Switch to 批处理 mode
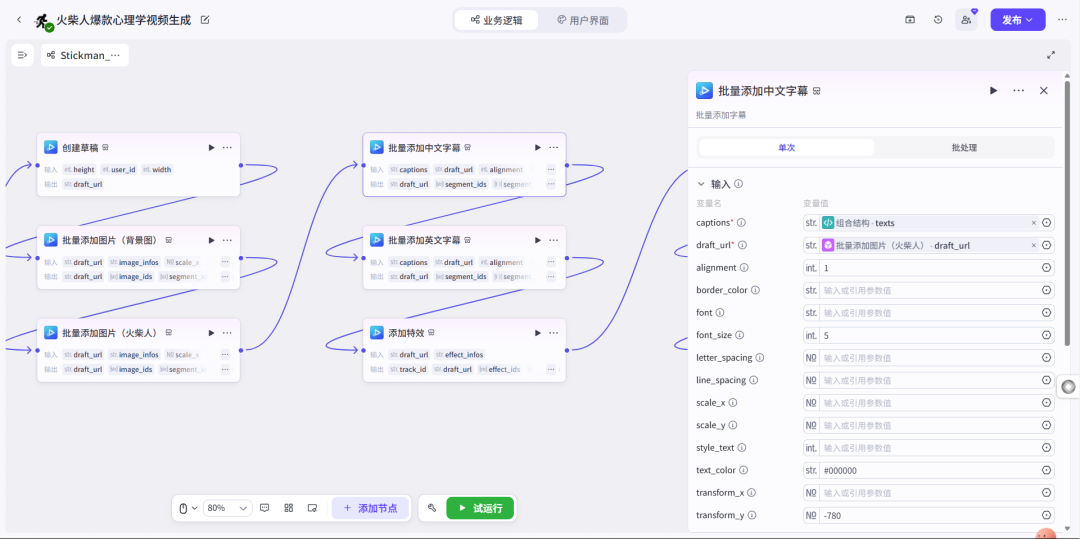This screenshot has width=1080, height=539. pos(964,147)
